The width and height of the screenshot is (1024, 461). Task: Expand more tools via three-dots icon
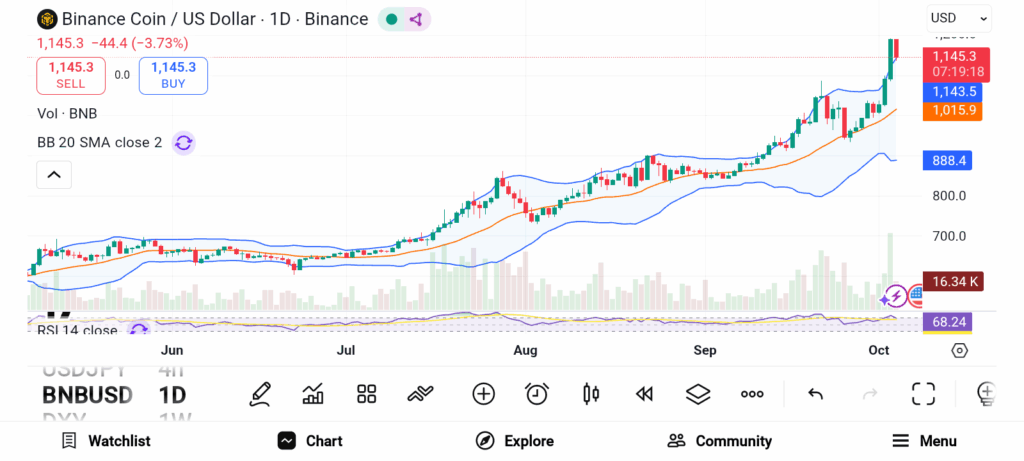(x=752, y=394)
